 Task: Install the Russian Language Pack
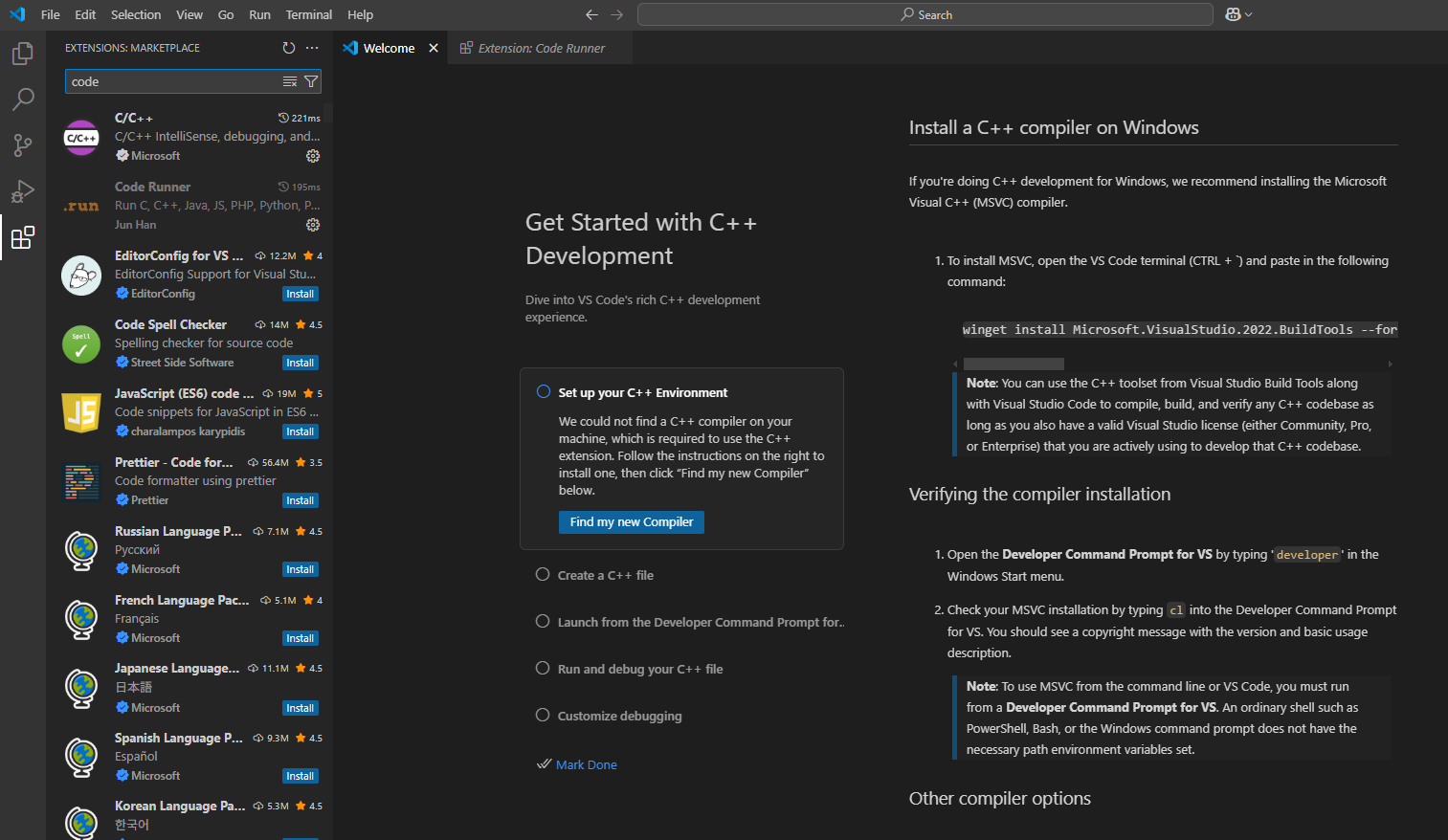click(301, 569)
